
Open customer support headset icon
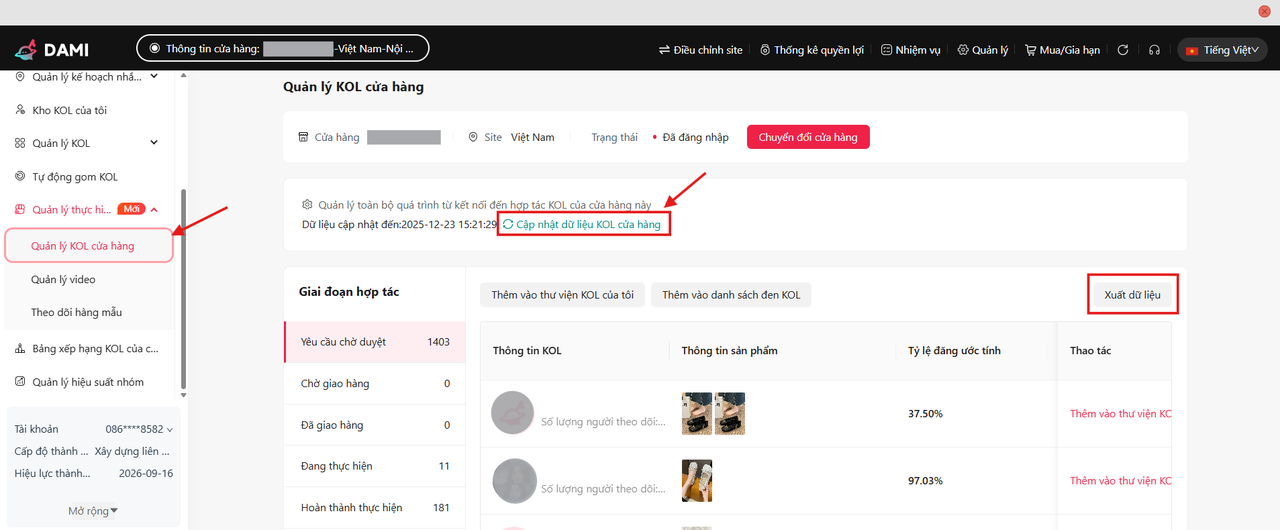1154,50
